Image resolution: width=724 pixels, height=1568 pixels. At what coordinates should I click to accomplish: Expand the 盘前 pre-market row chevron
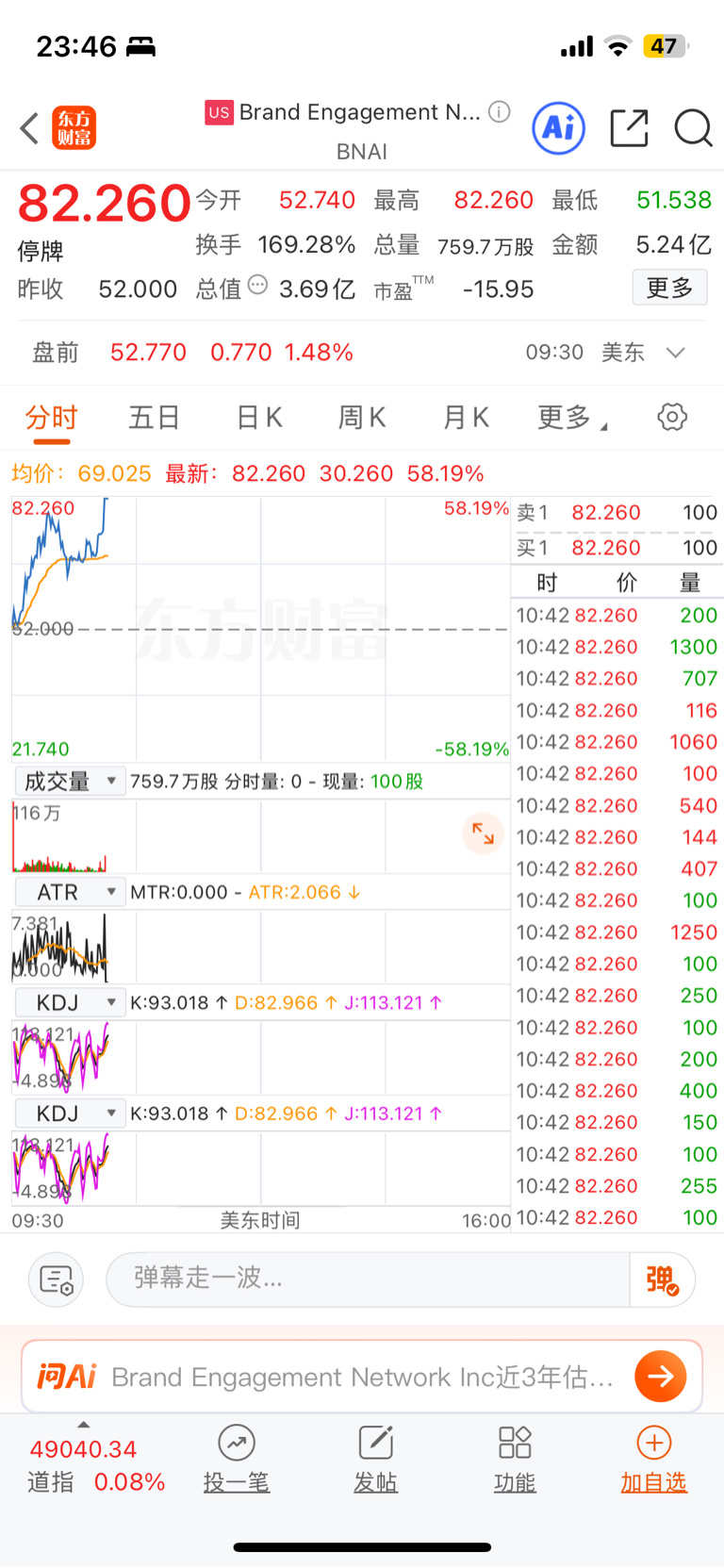pos(675,353)
